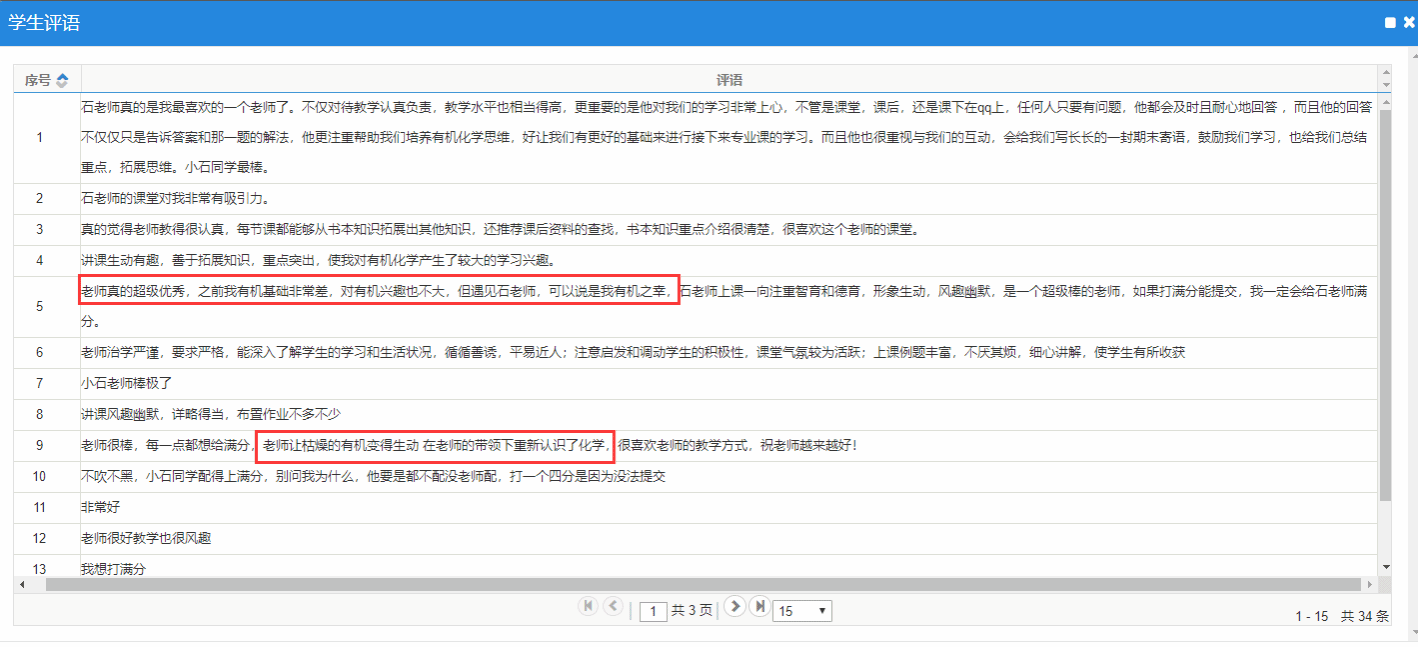Viewport: 1418px width, 647px height.
Task: Jump to the last comments page
Action: (760, 606)
